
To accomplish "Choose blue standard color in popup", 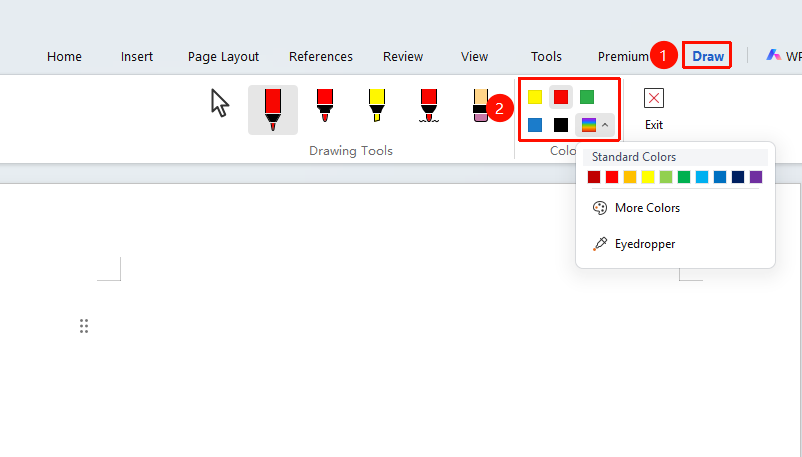I will [720, 177].
